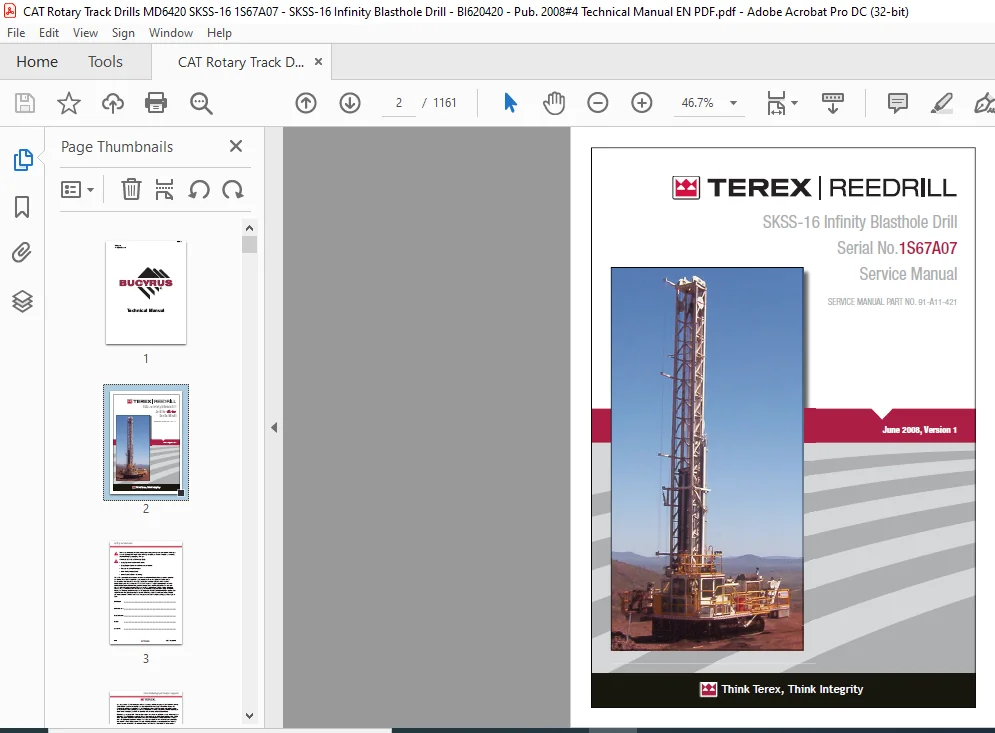
Task: Open the Find text magnifier icon
Action: tap(201, 103)
